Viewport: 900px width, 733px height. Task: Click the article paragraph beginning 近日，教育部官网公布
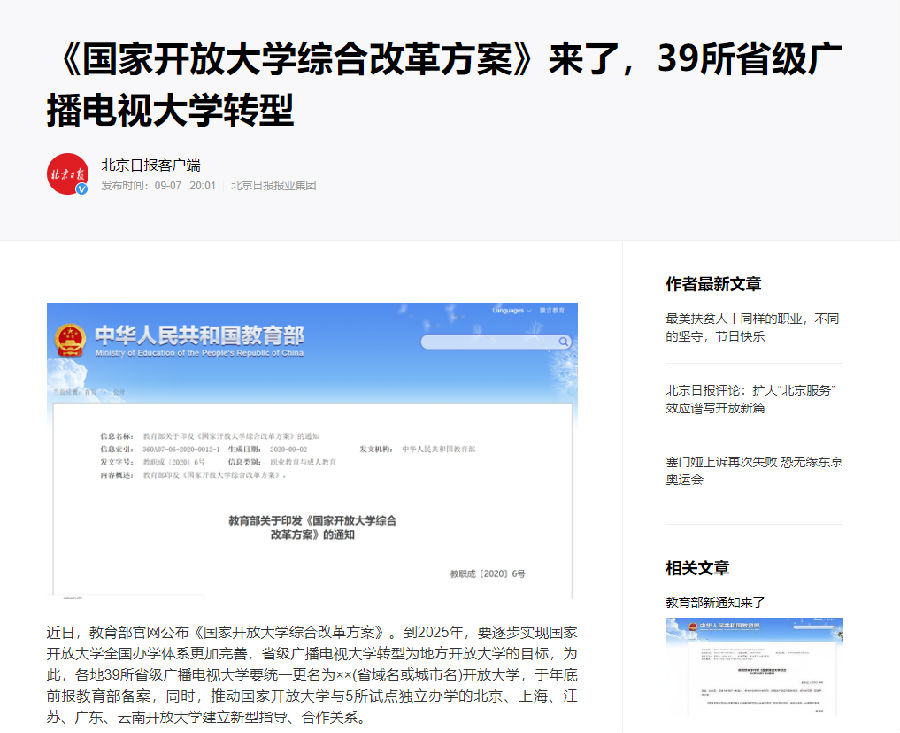click(312, 675)
